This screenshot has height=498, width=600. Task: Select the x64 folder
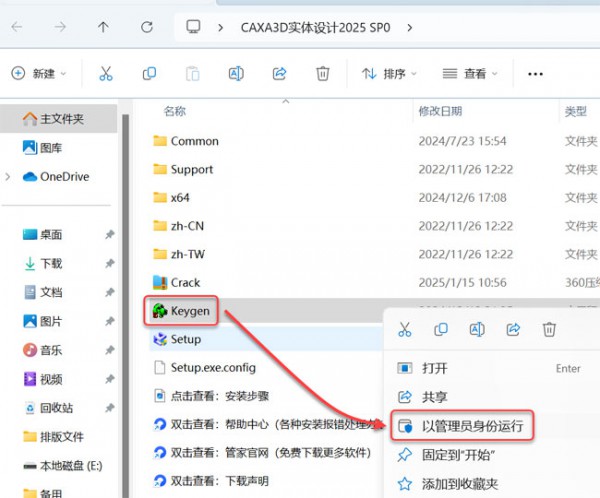(171, 198)
